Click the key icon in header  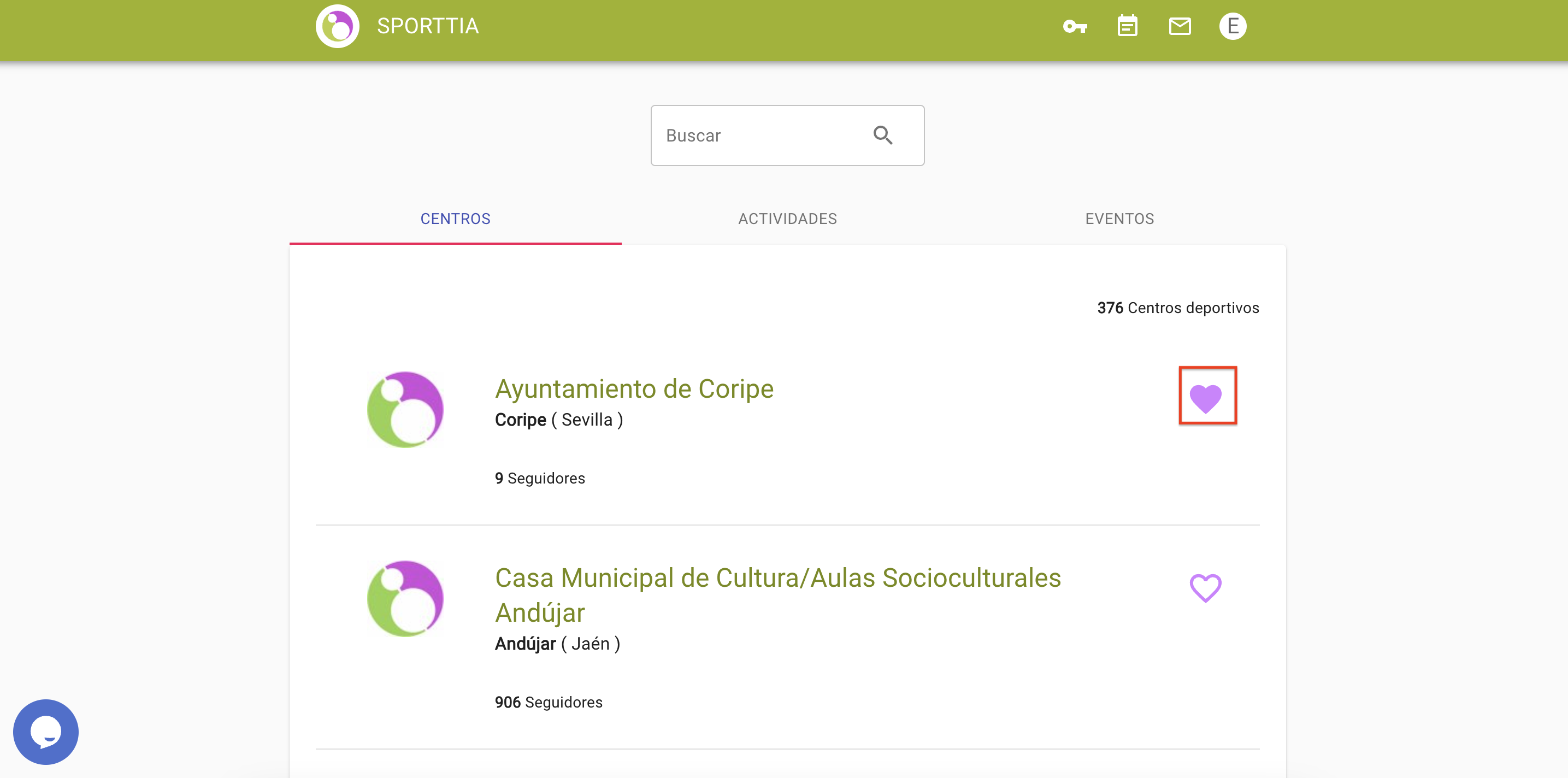pos(1075,27)
